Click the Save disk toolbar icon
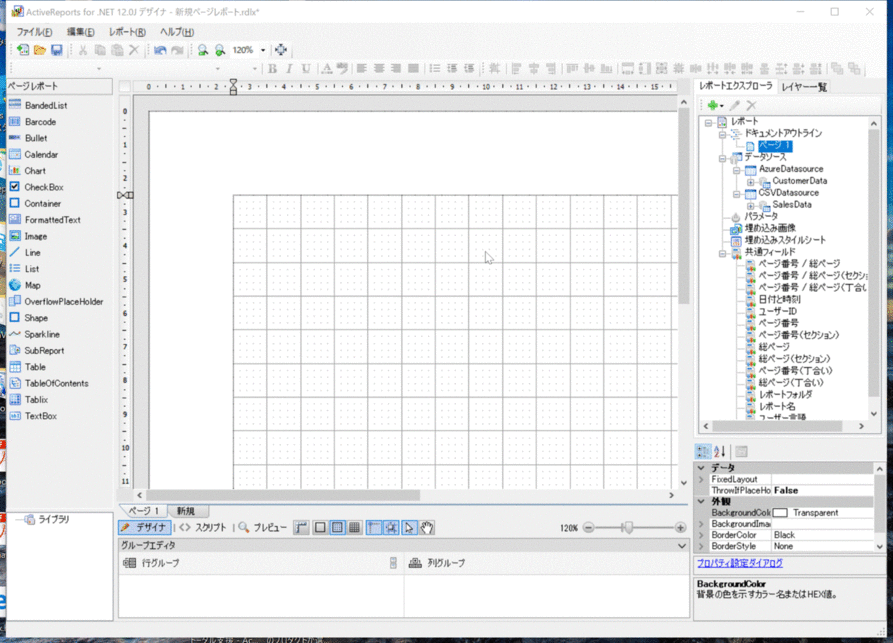The width and height of the screenshot is (893, 643). pyautogui.click(x=56, y=50)
